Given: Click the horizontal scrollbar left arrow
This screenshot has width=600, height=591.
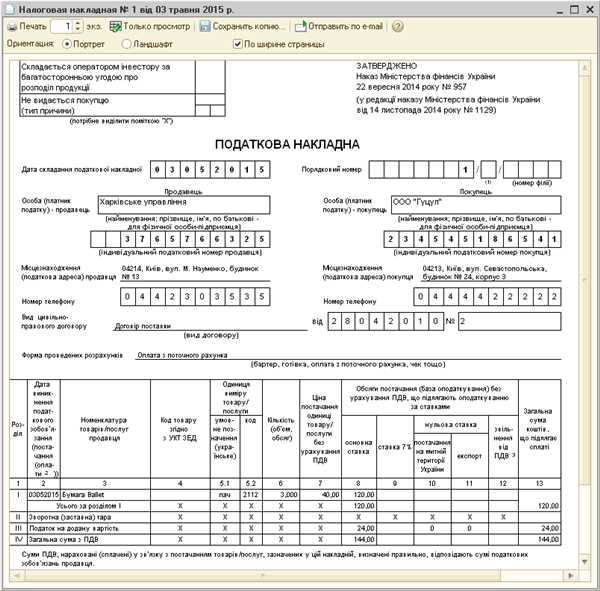Looking at the screenshot, I should pos(16,575).
